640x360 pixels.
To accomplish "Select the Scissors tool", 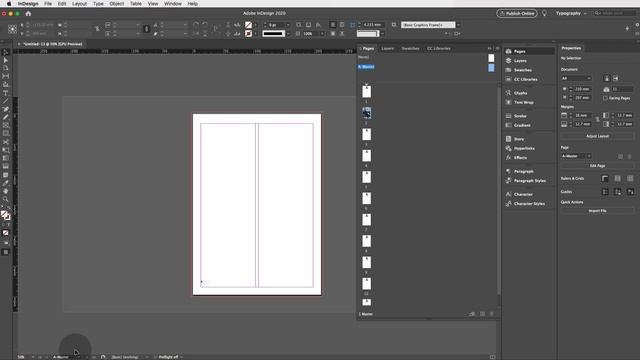I will click(x=5, y=142).
